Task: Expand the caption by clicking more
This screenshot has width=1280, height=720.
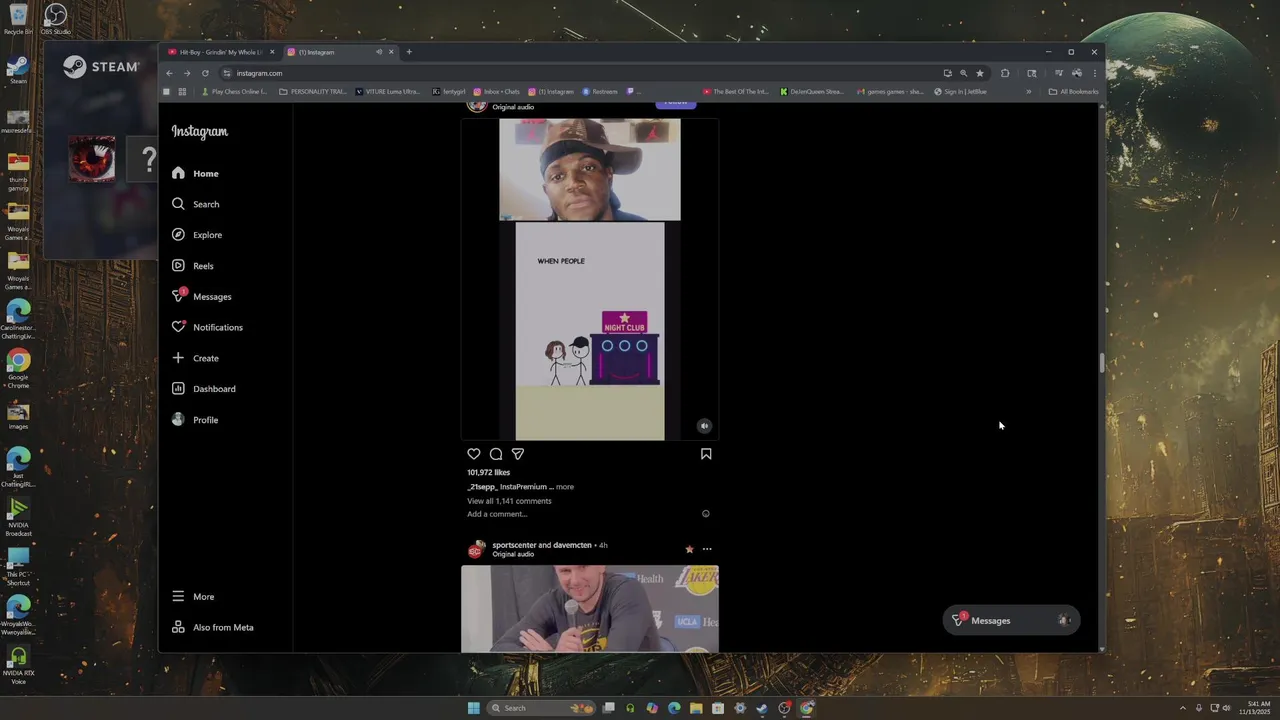Action: coord(565,487)
